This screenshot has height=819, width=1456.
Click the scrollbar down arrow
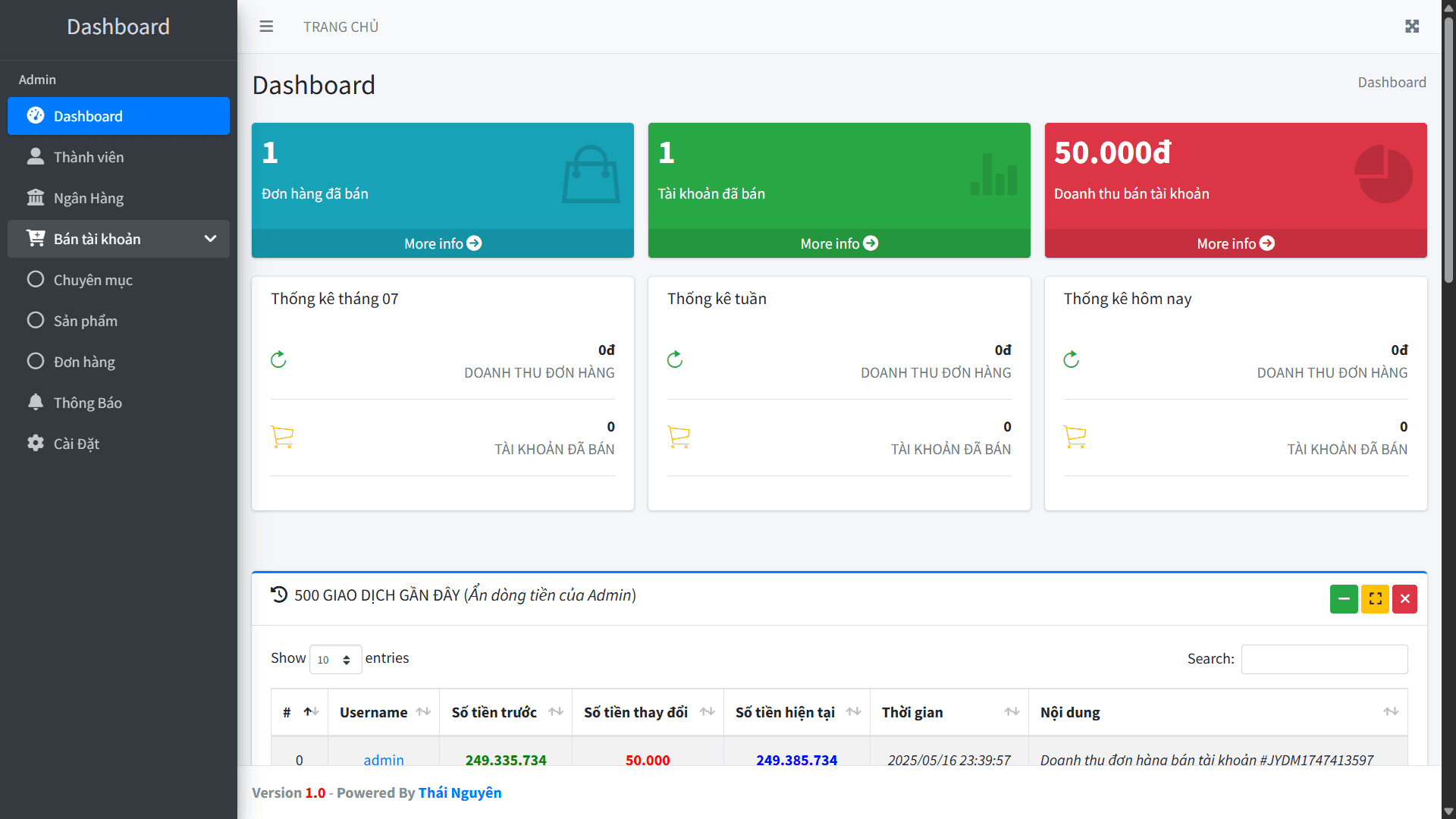1448,811
